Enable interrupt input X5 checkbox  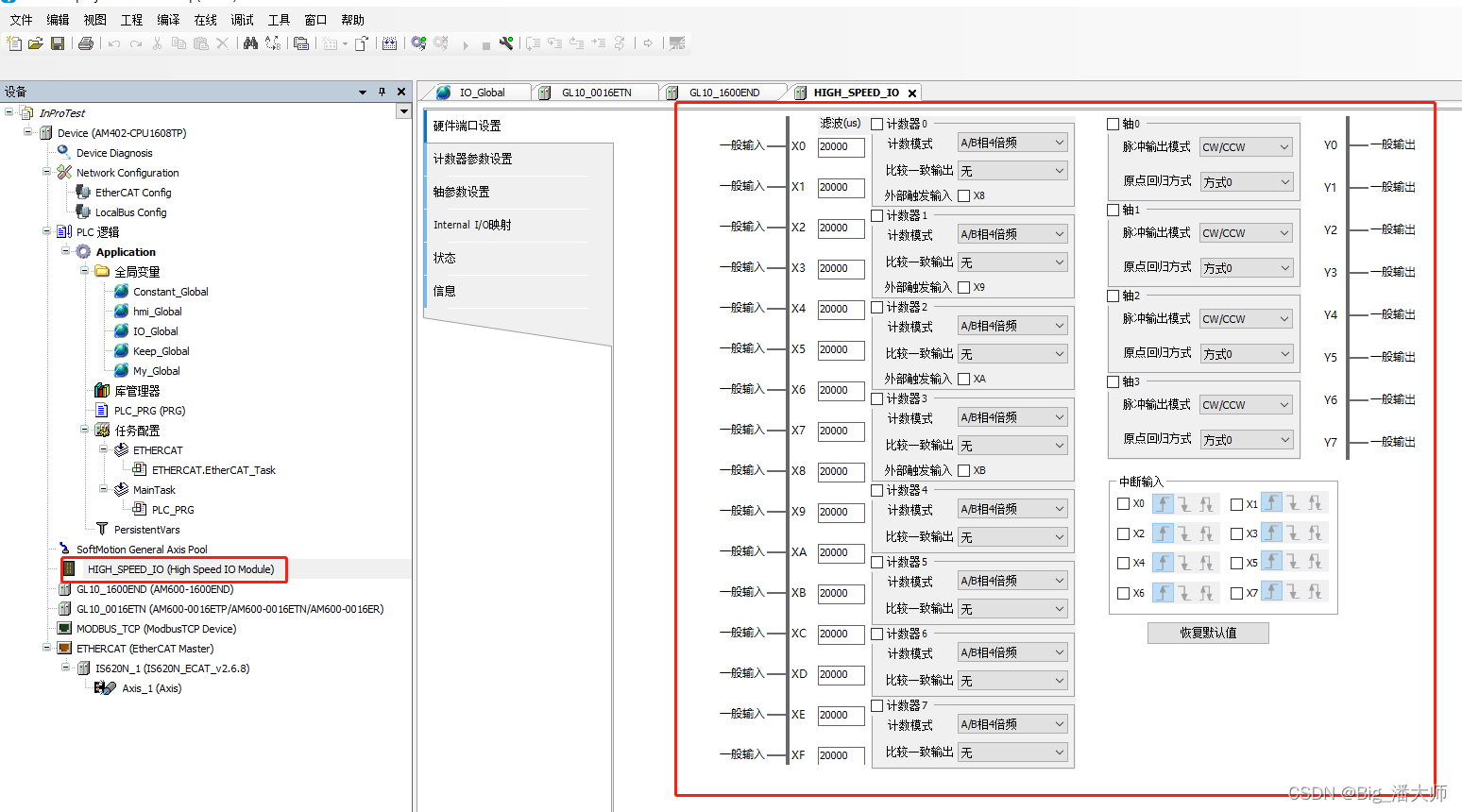click(1237, 563)
